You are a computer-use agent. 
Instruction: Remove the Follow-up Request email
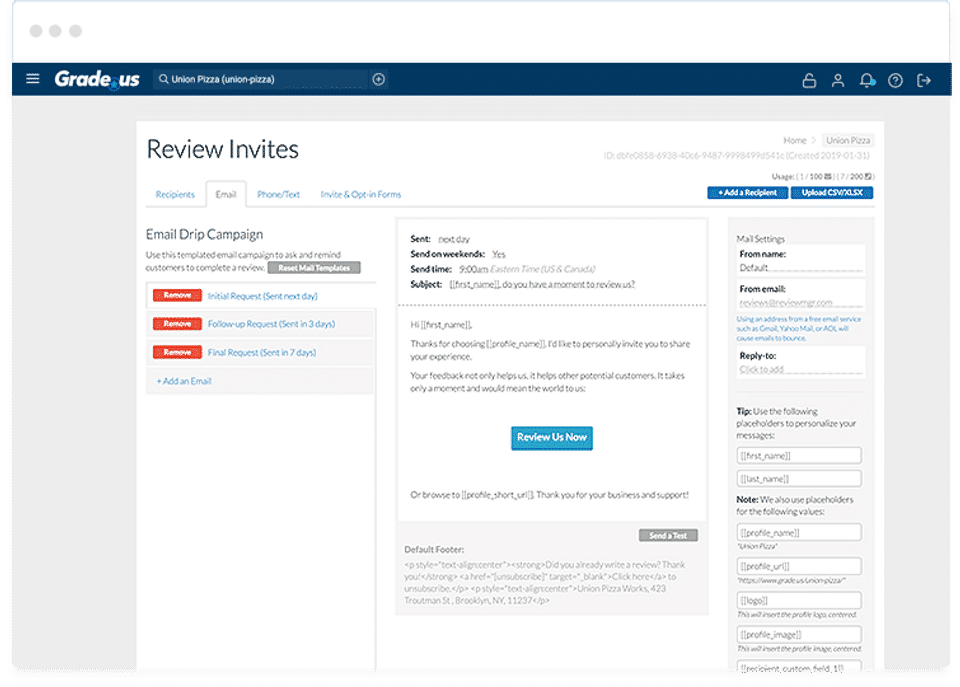coord(177,323)
